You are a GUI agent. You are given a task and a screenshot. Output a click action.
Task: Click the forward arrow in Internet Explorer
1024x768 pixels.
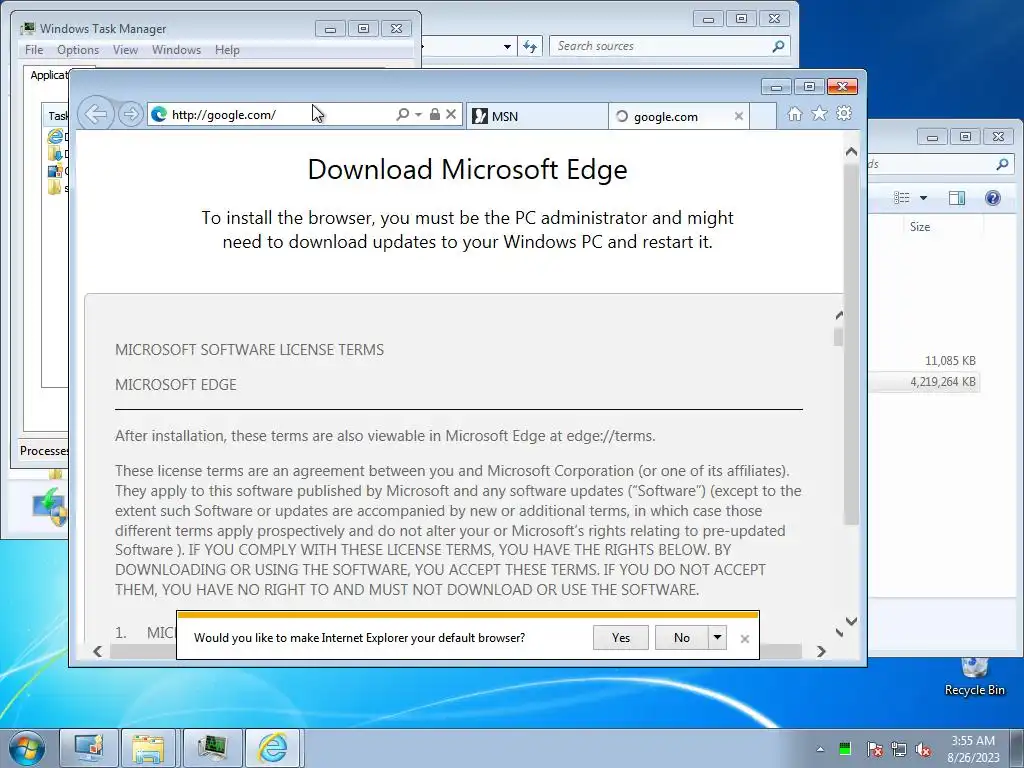tap(131, 115)
